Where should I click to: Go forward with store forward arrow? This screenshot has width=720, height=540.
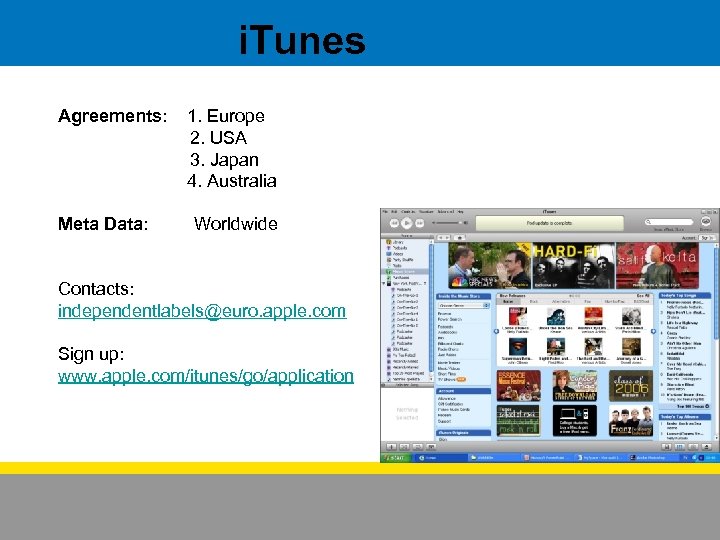coord(447,238)
